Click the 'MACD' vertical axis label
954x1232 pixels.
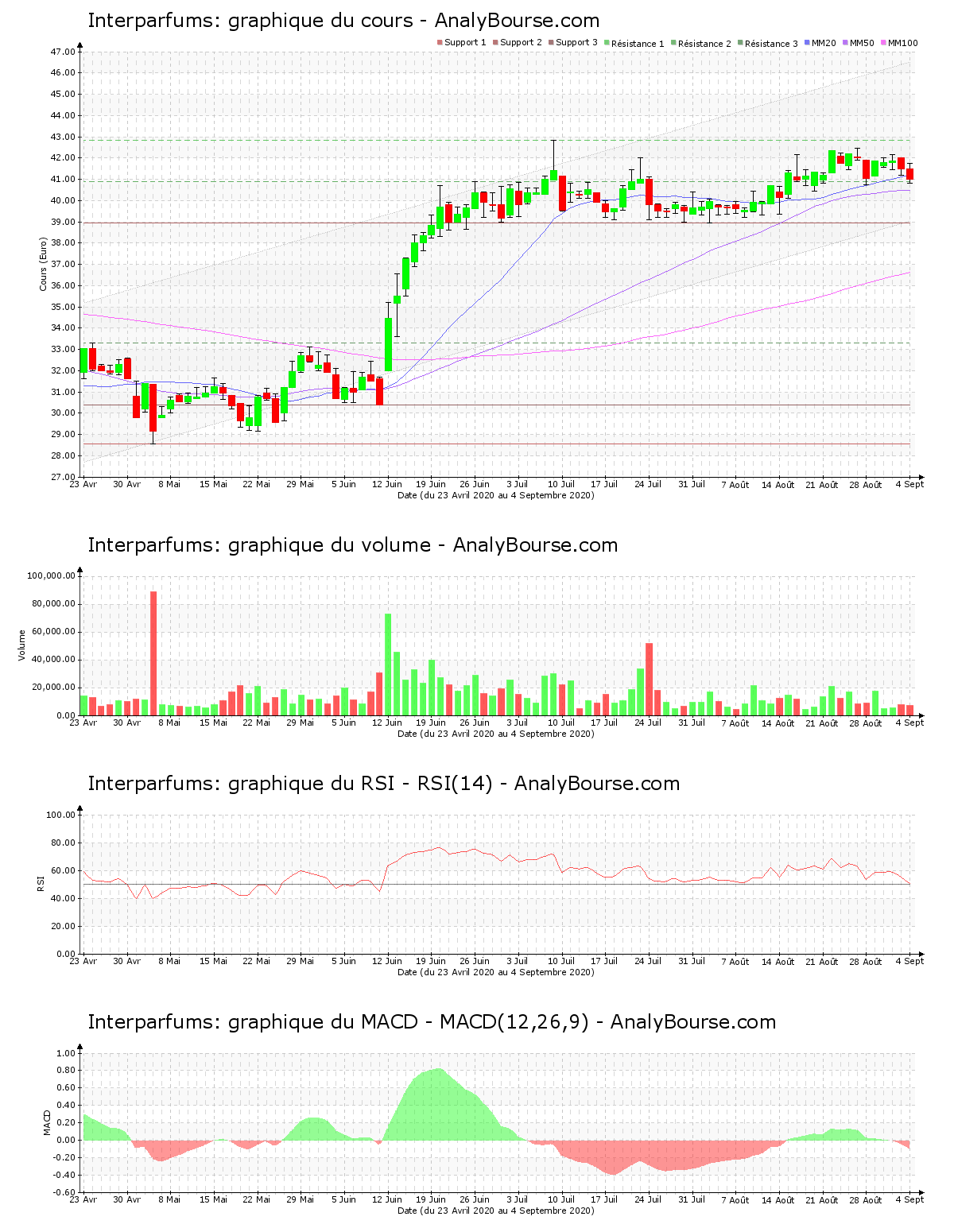pyautogui.click(x=46, y=1122)
